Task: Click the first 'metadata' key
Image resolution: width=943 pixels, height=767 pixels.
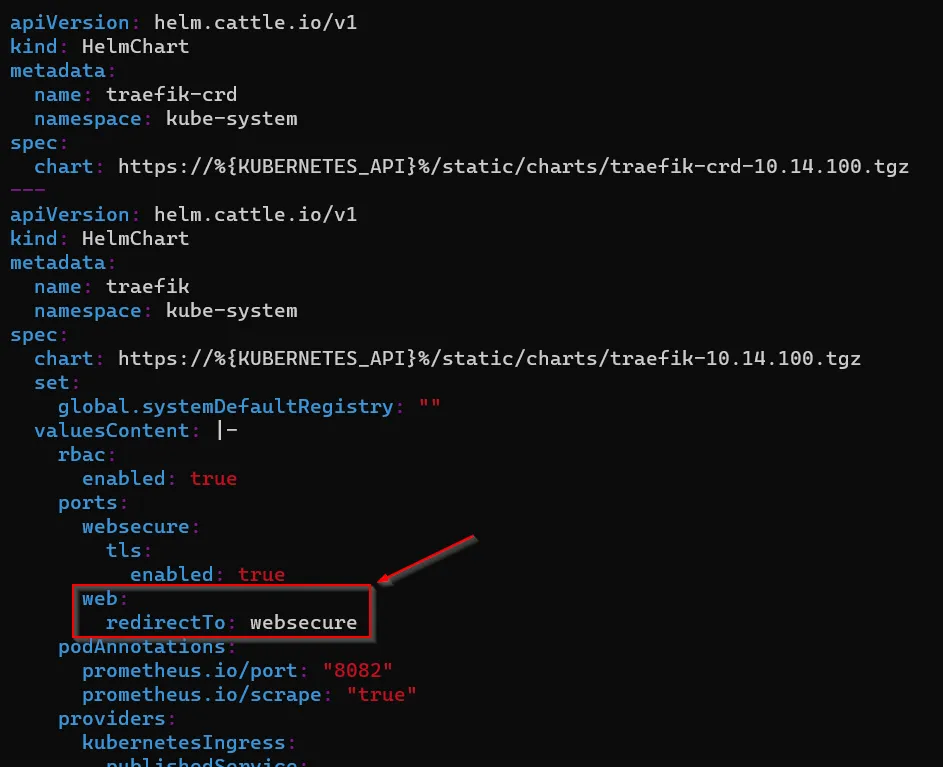Action: point(58,70)
